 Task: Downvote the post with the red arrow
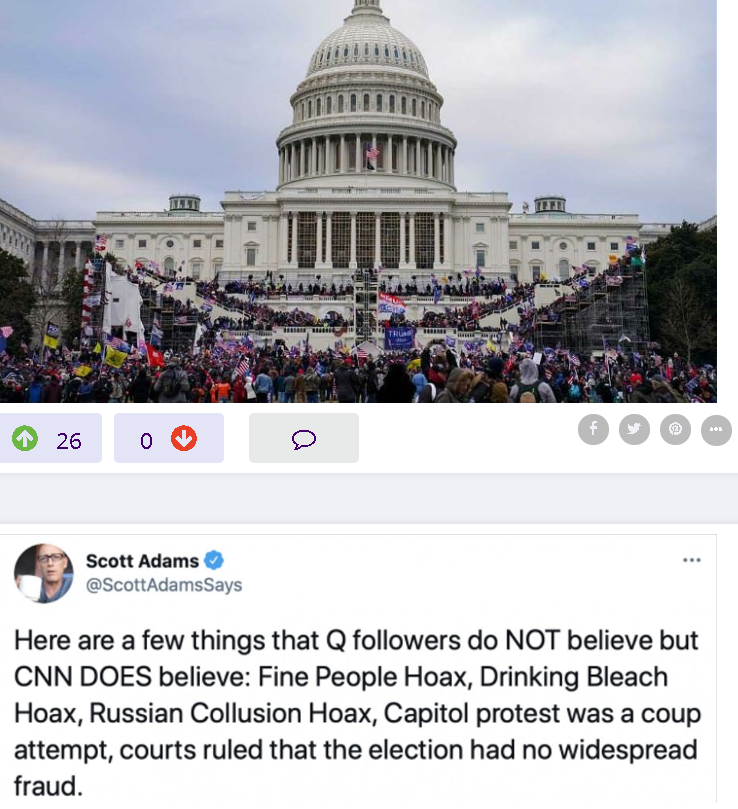[x=184, y=439]
